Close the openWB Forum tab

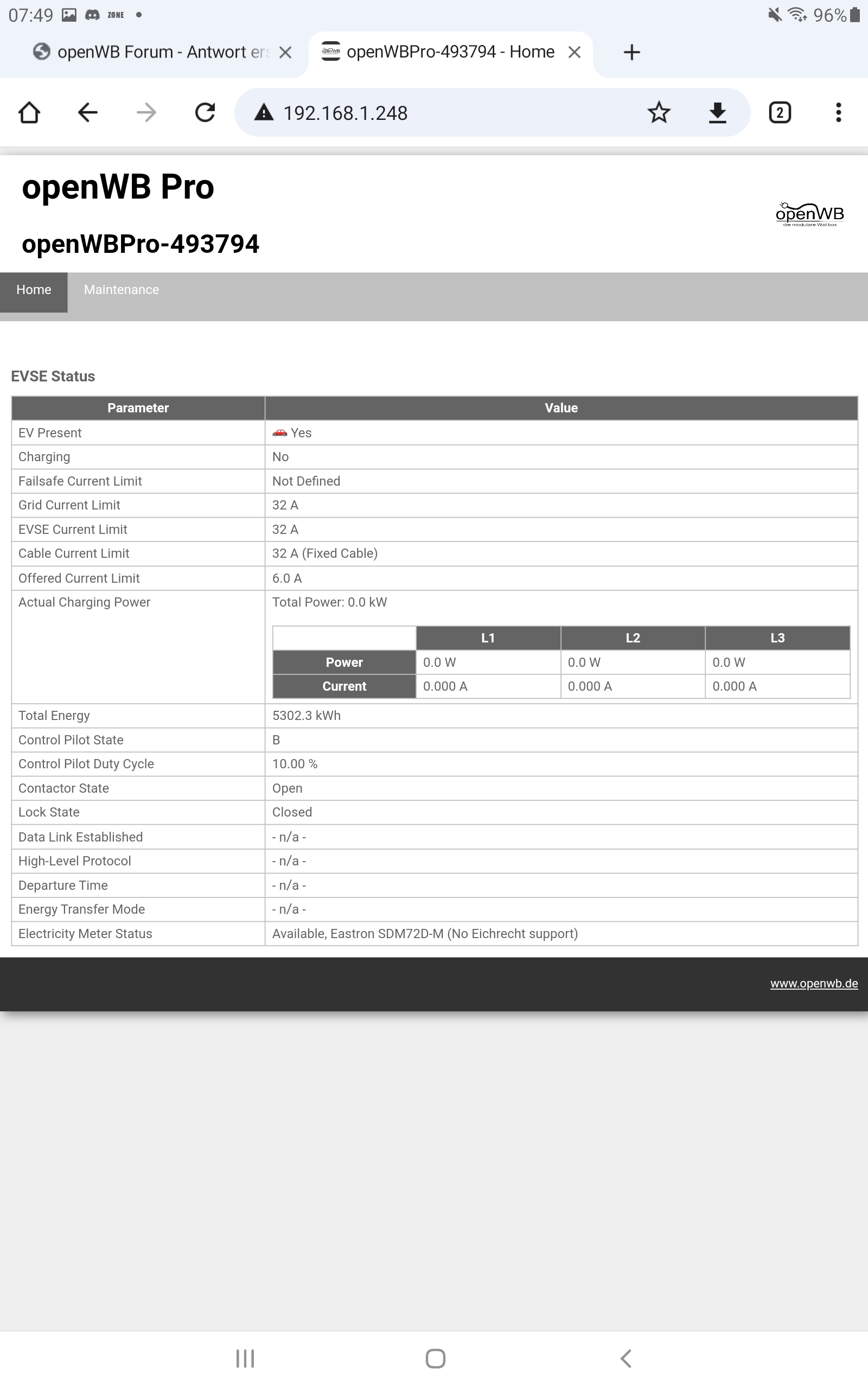tap(285, 52)
